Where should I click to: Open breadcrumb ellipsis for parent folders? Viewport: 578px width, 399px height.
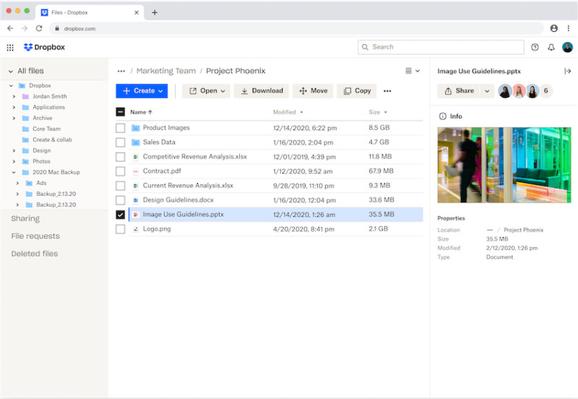coord(121,71)
